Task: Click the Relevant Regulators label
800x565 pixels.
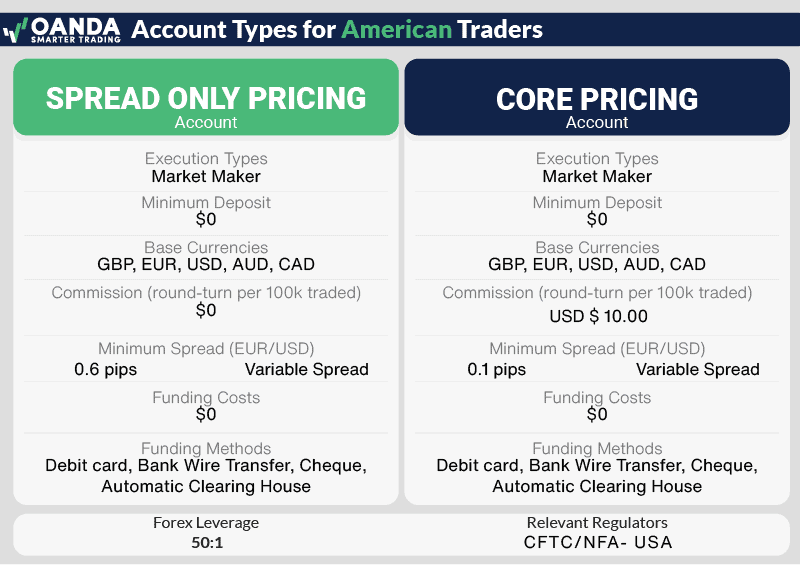Action: click(x=597, y=522)
